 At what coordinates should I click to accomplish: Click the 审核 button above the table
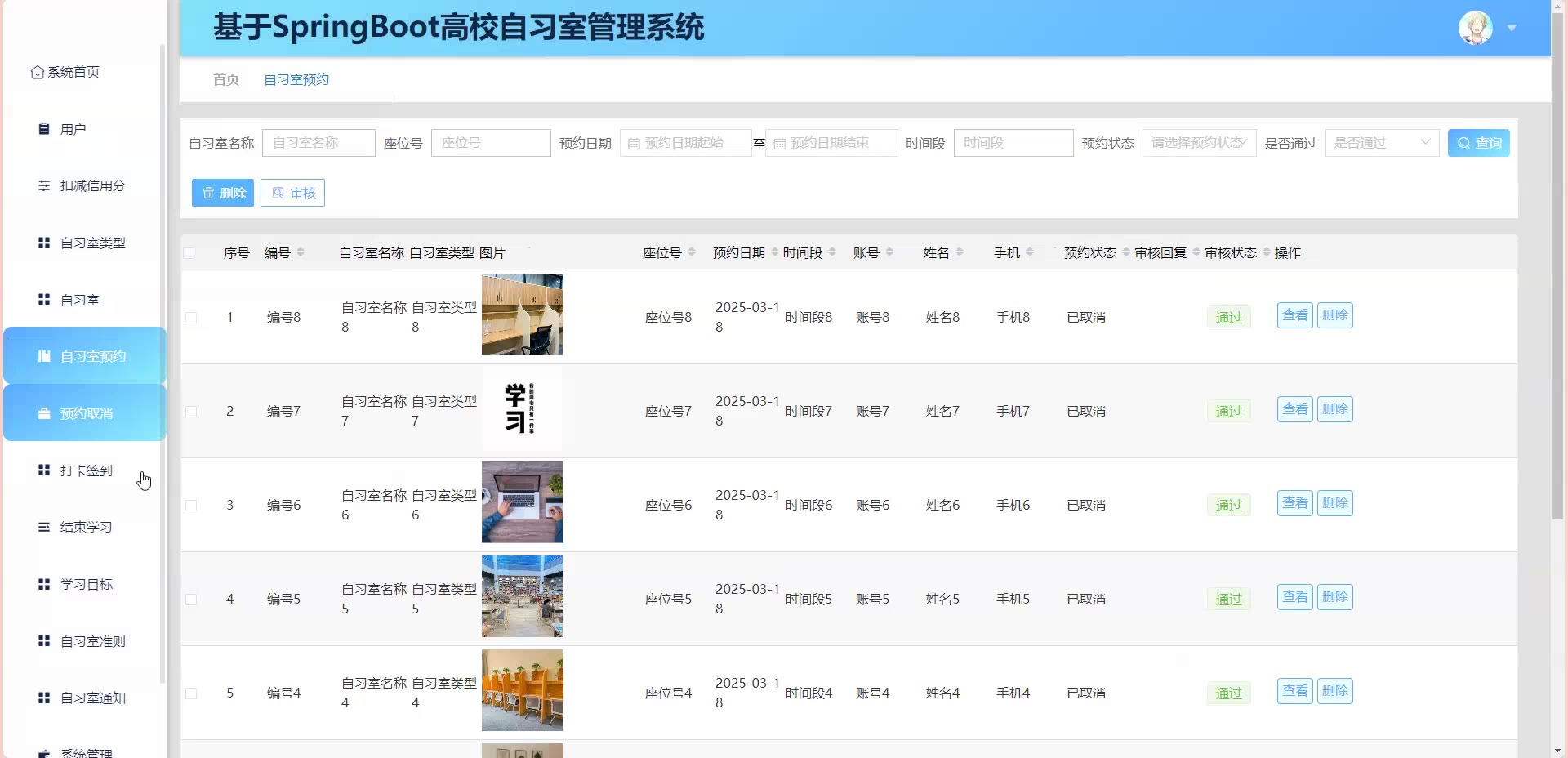coord(292,193)
